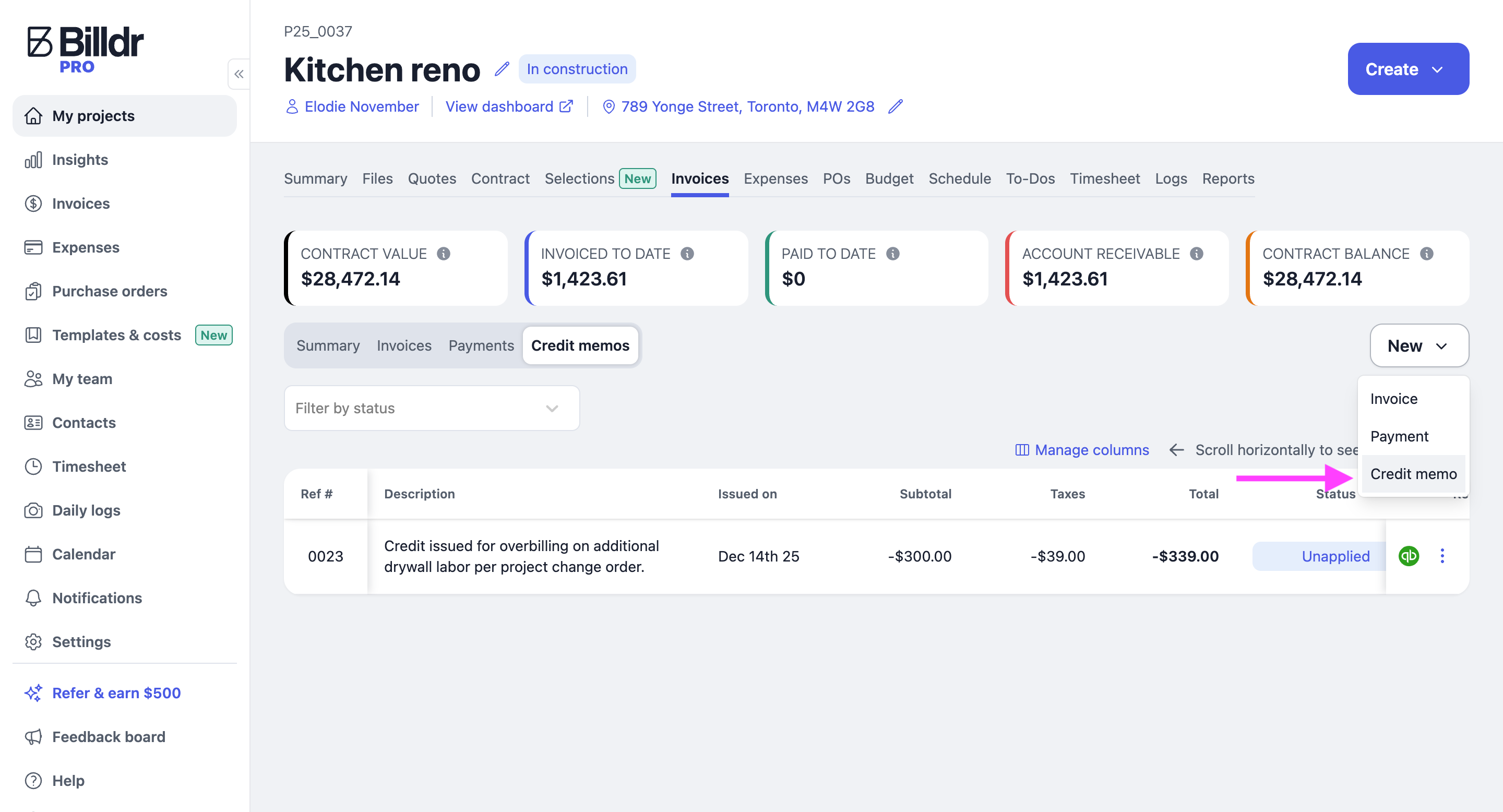Switch to the Contract tab
This screenshot has height=812, width=1503.
click(x=500, y=178)
